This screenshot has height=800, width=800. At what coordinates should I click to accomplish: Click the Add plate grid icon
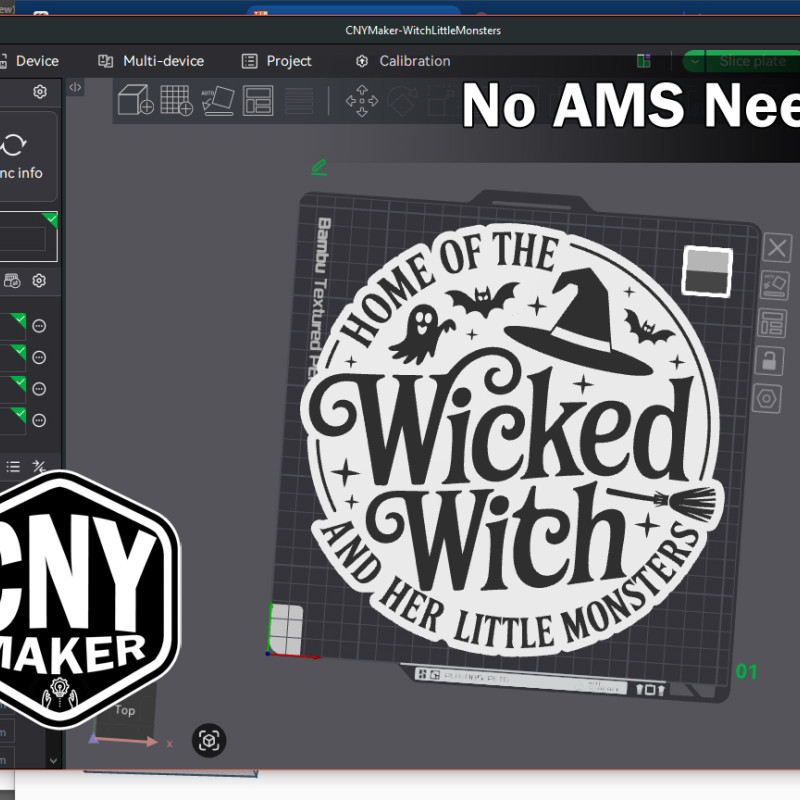177,100
